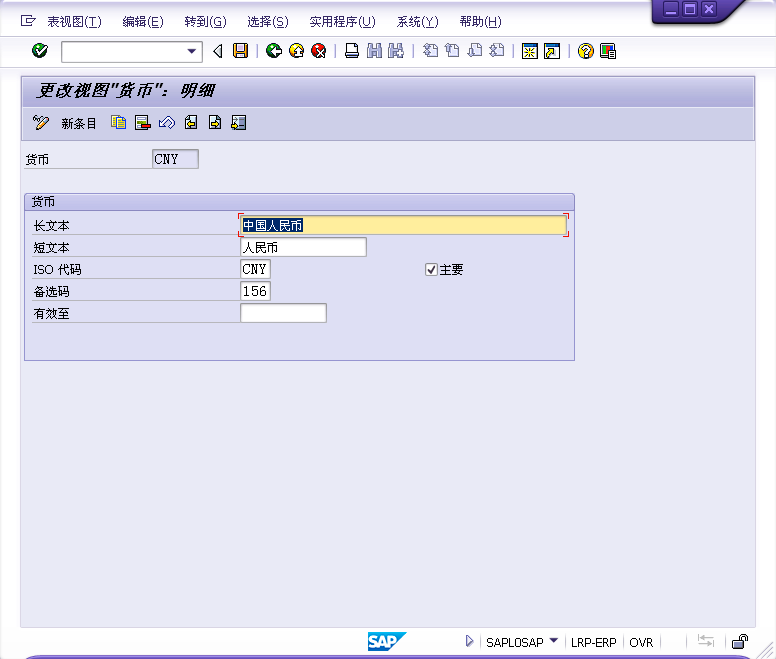
Task: Go back with the green Back arrow icon
Action: point(274,51)
